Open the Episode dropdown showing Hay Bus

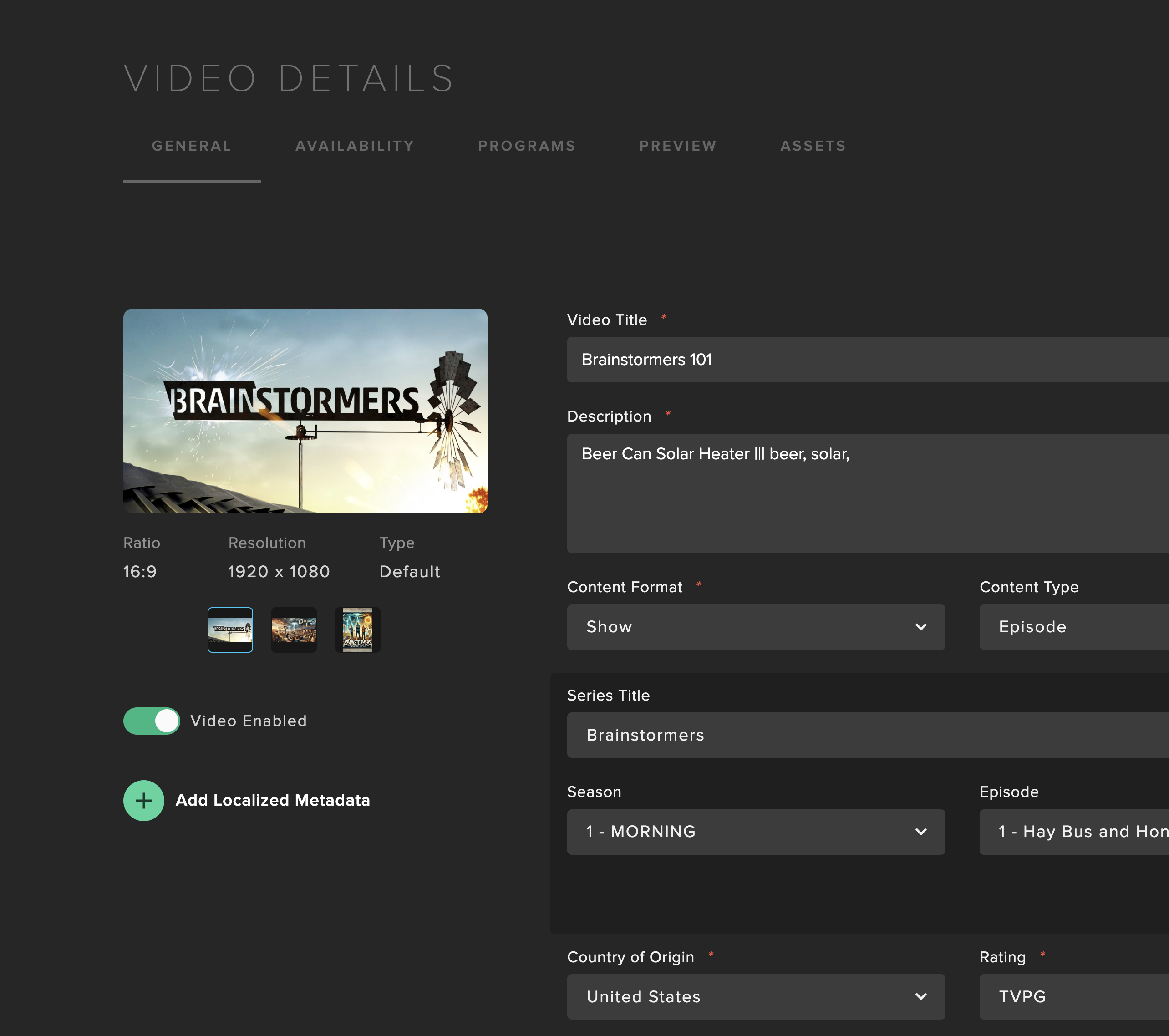[1074, 832]
